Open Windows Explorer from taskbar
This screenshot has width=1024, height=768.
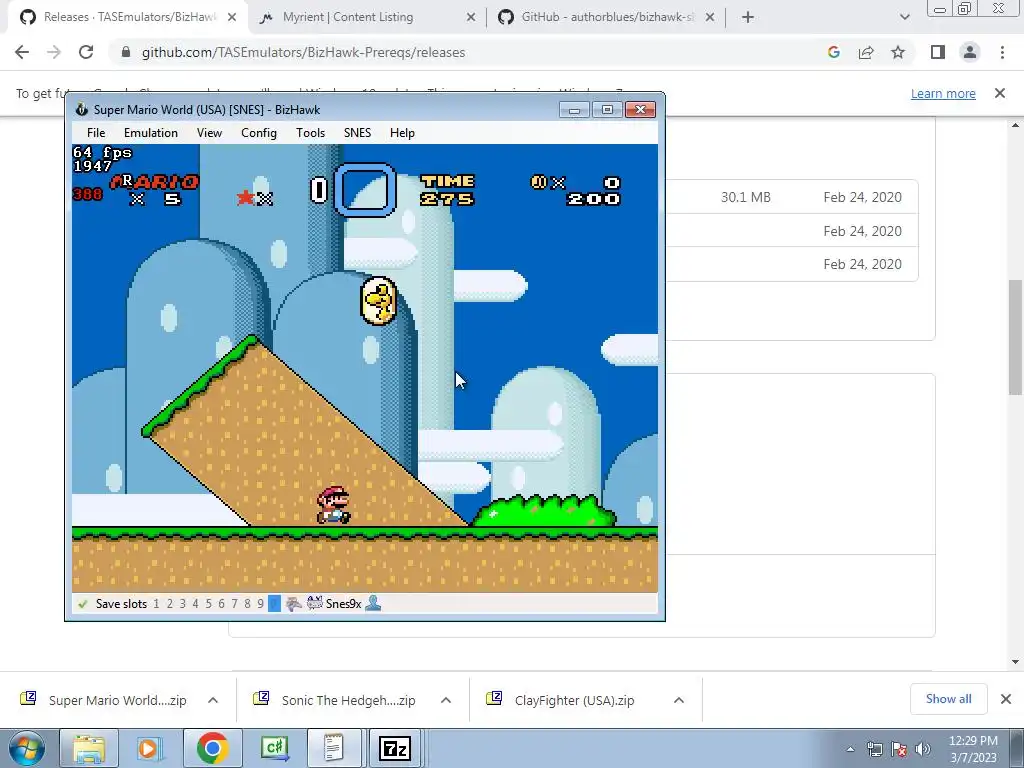(89, 748)
